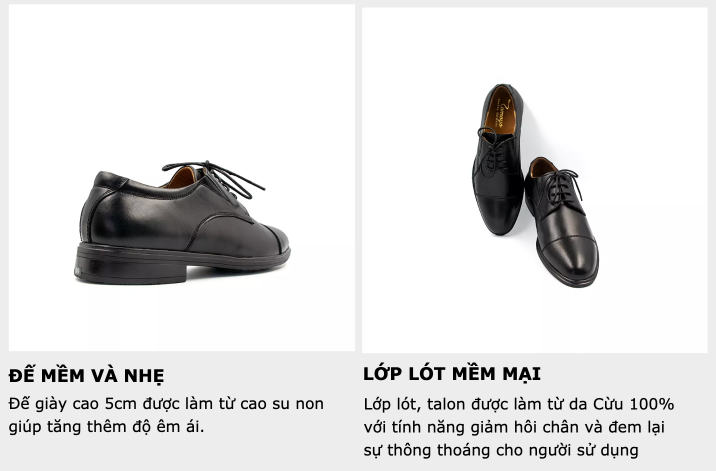Click the heading ĐẾ MỀM VÀ NHẸ
The image size is (716, 471).
tap(86, 375)
